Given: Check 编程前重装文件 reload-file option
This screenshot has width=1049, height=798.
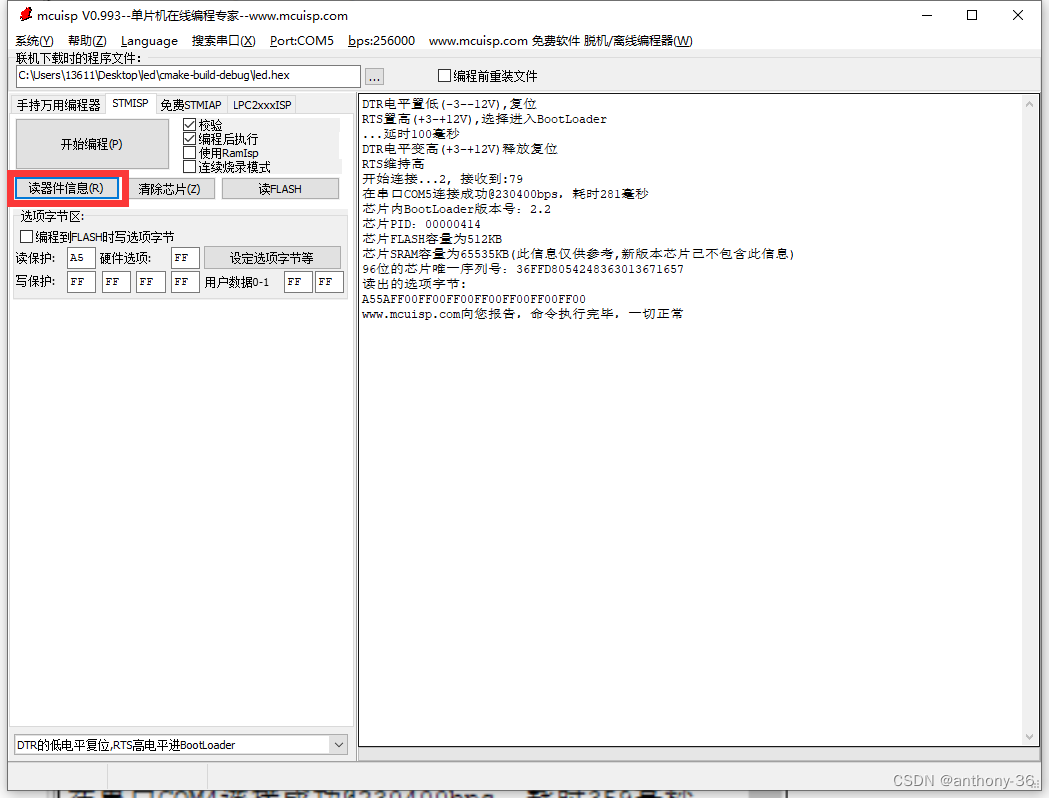Looking at the screenshot, I should coord(444,76).
